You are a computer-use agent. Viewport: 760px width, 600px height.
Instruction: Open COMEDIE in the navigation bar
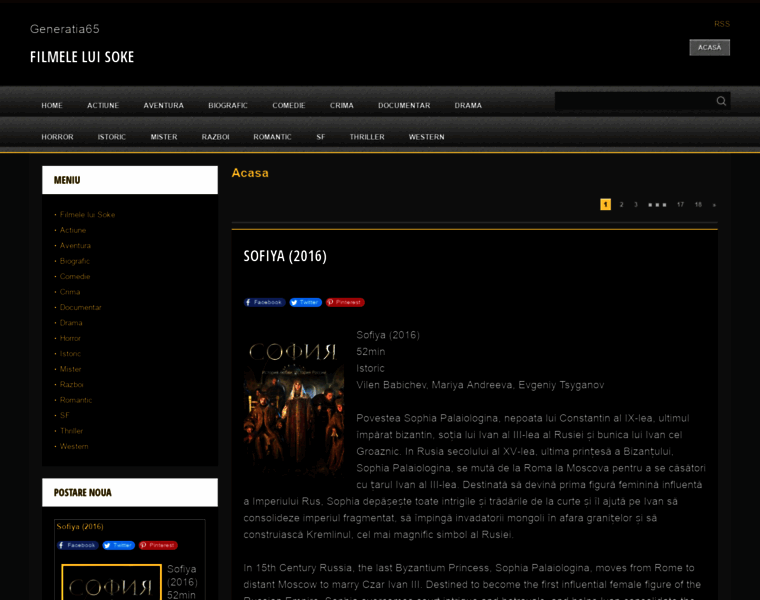[x=288, y=105]
